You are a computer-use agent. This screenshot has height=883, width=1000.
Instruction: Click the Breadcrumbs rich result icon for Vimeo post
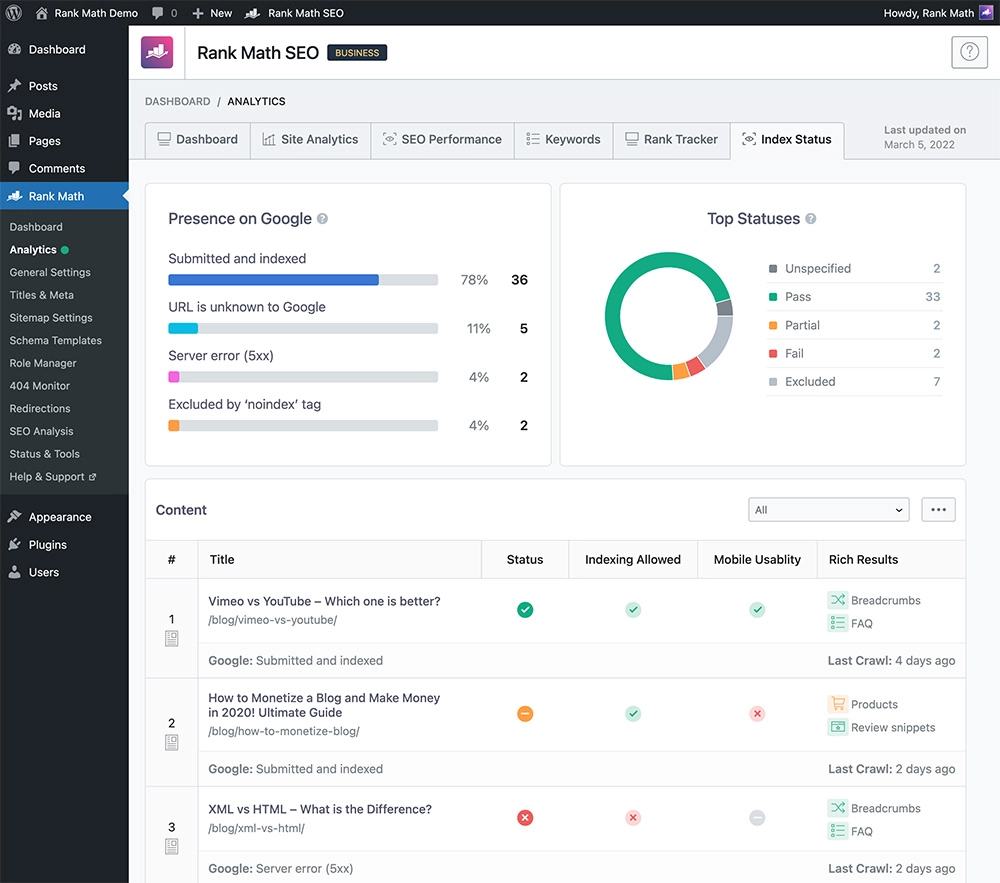(837, 600)
